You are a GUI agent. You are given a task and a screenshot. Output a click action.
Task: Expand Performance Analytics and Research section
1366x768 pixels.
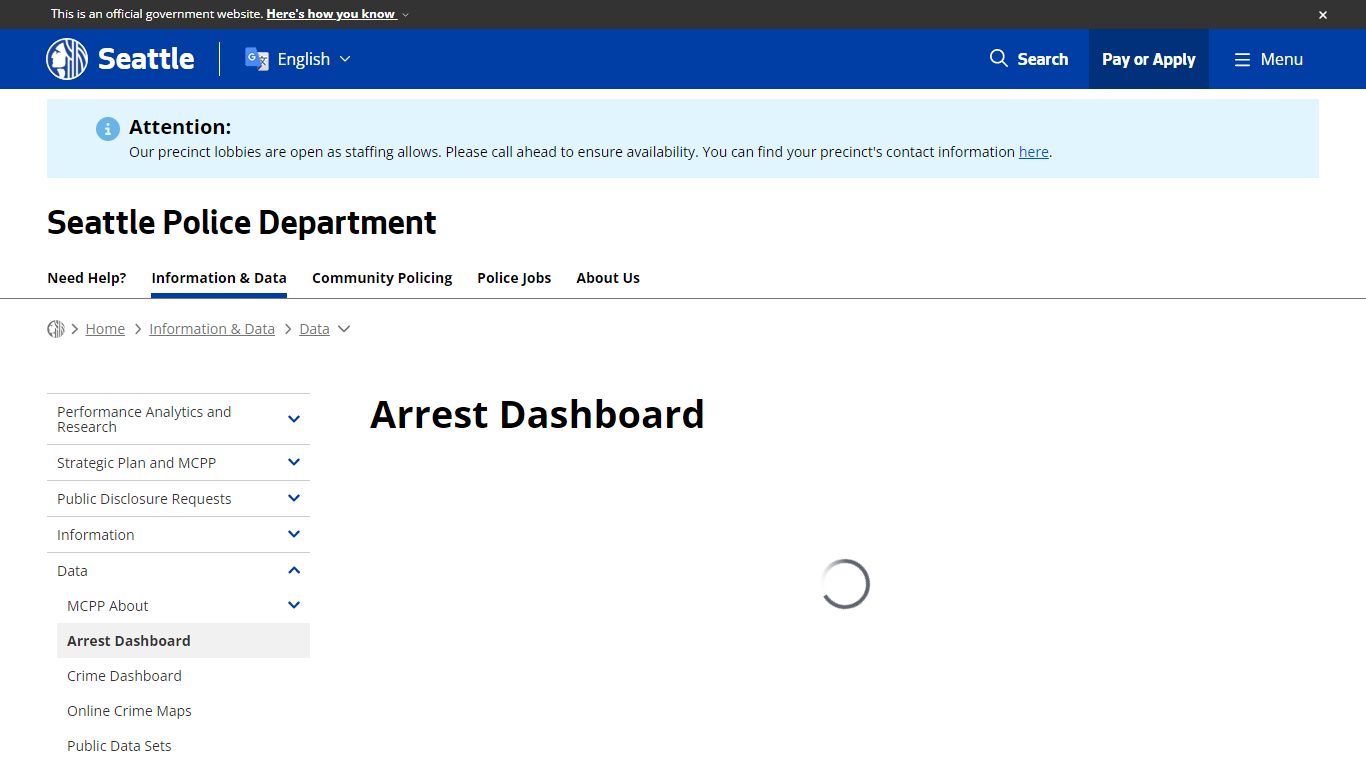click(x=294, y=419)
